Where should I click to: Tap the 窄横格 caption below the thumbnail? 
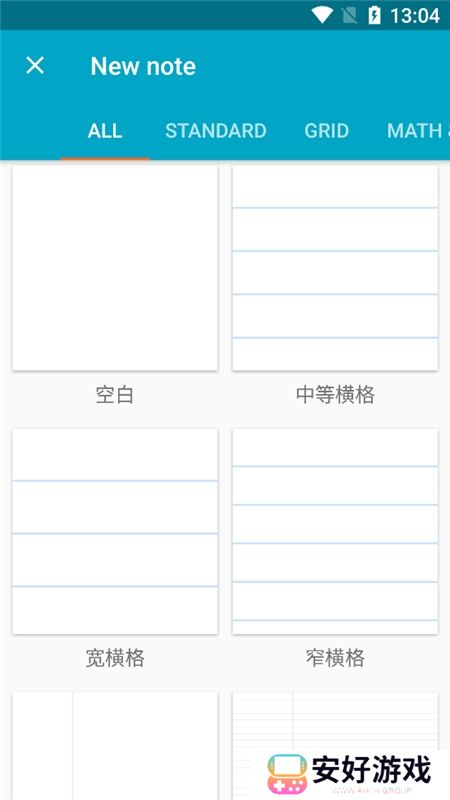click(335, 658)
